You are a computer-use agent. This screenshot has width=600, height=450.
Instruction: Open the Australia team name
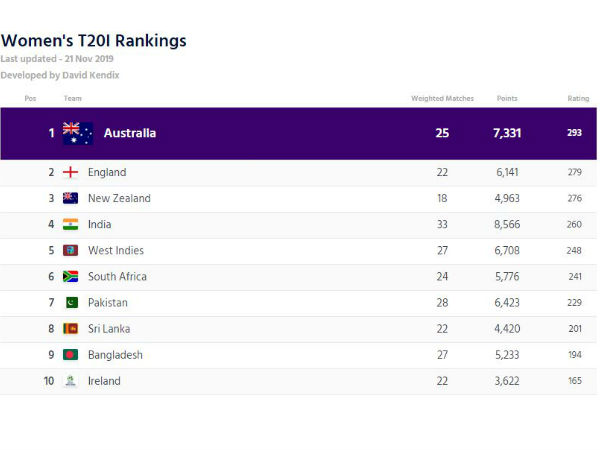point(130,133)
